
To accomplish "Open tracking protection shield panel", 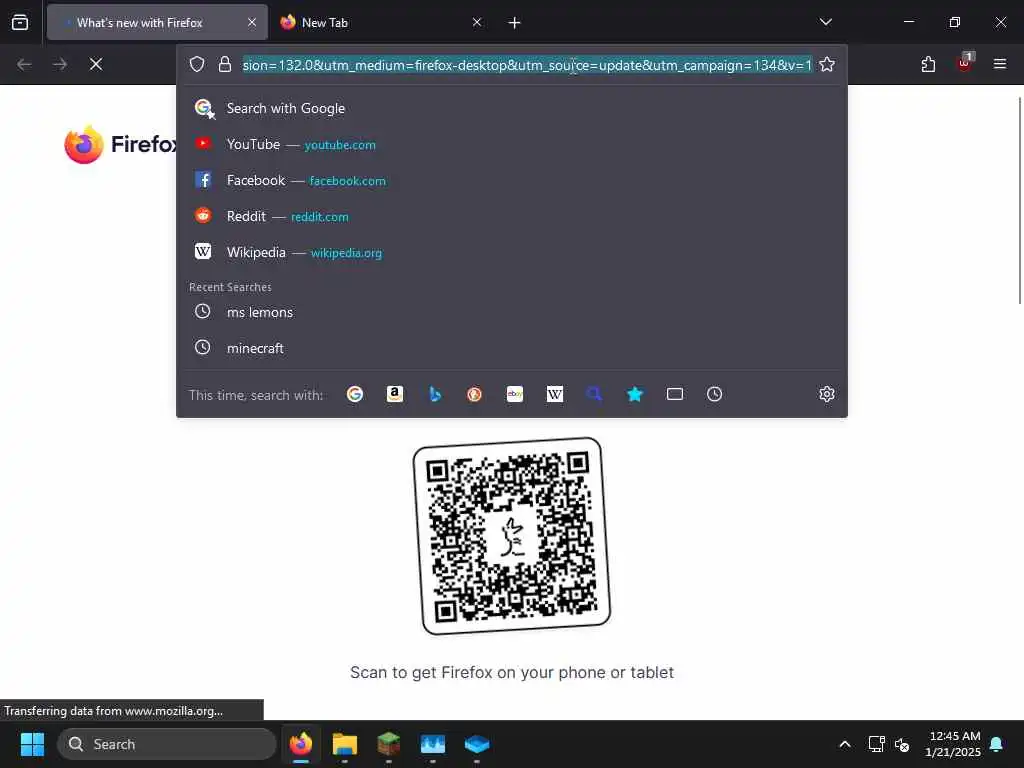I will (197, 64).
